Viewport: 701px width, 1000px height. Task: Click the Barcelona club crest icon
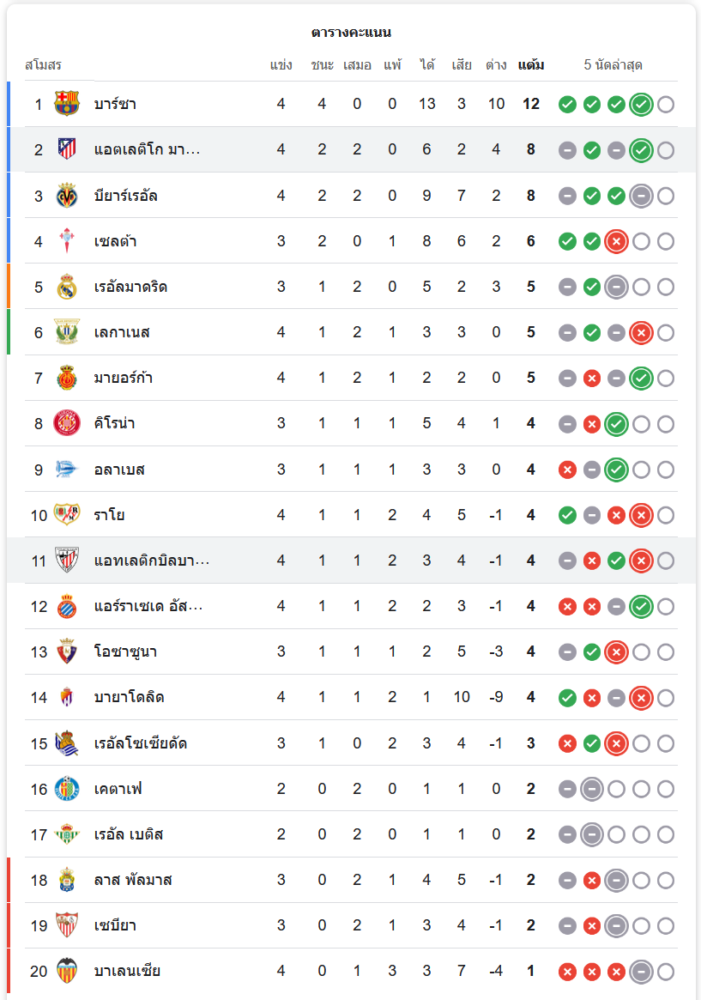click(67, 104)
